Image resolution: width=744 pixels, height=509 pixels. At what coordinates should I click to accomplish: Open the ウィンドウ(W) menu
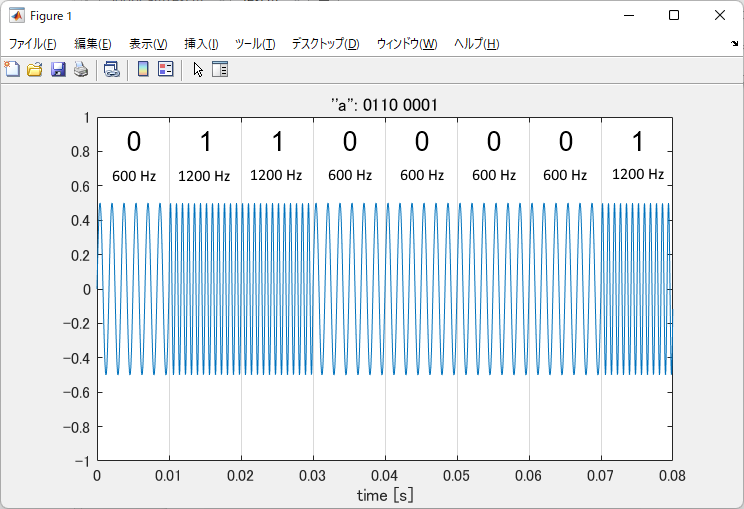click(407, 44)
